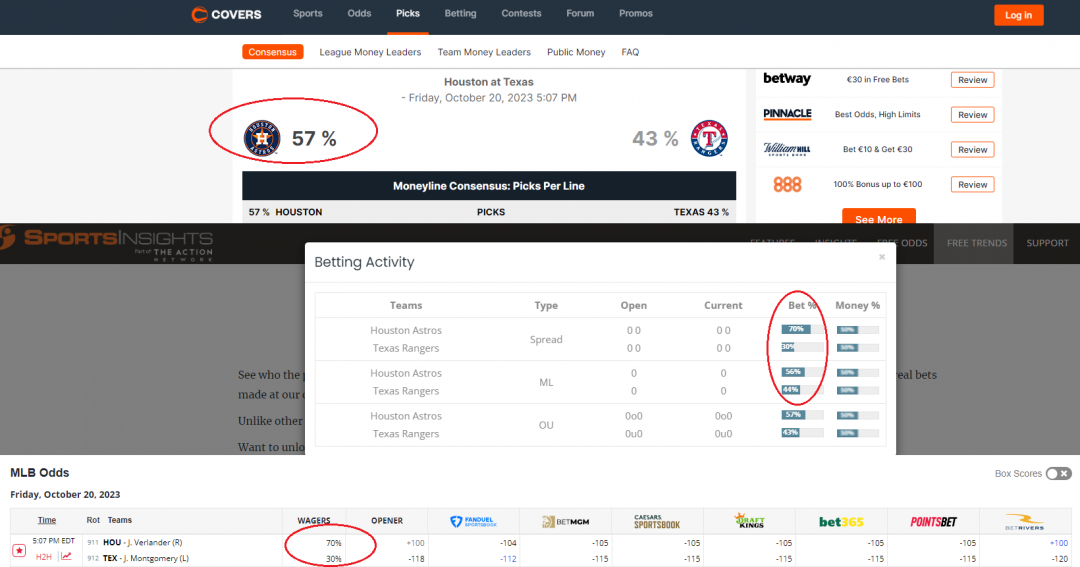Open the FAQ tab
Screen dimensions: 1080x567
pos(630,52)
